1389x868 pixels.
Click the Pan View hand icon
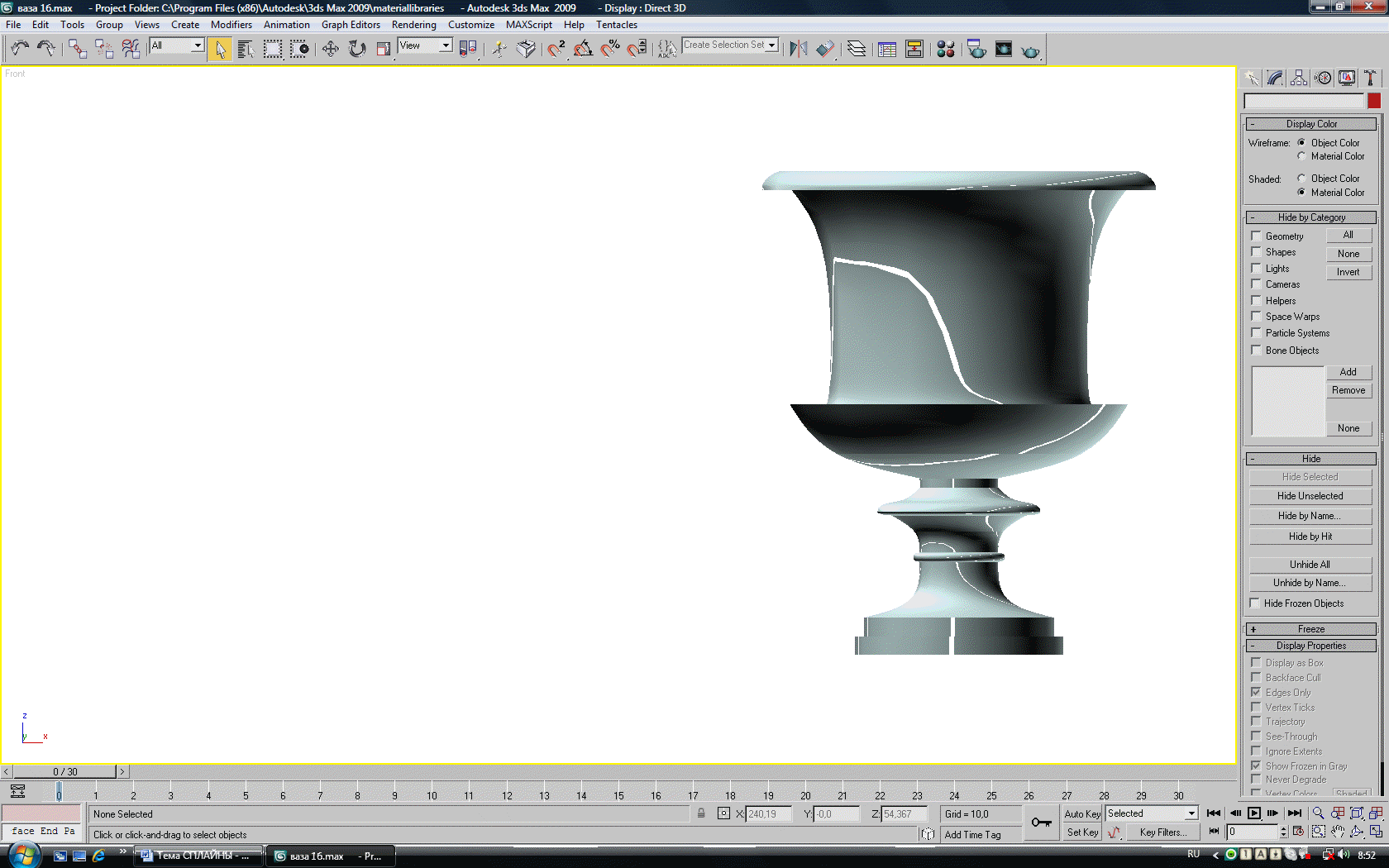(1337, 832)
